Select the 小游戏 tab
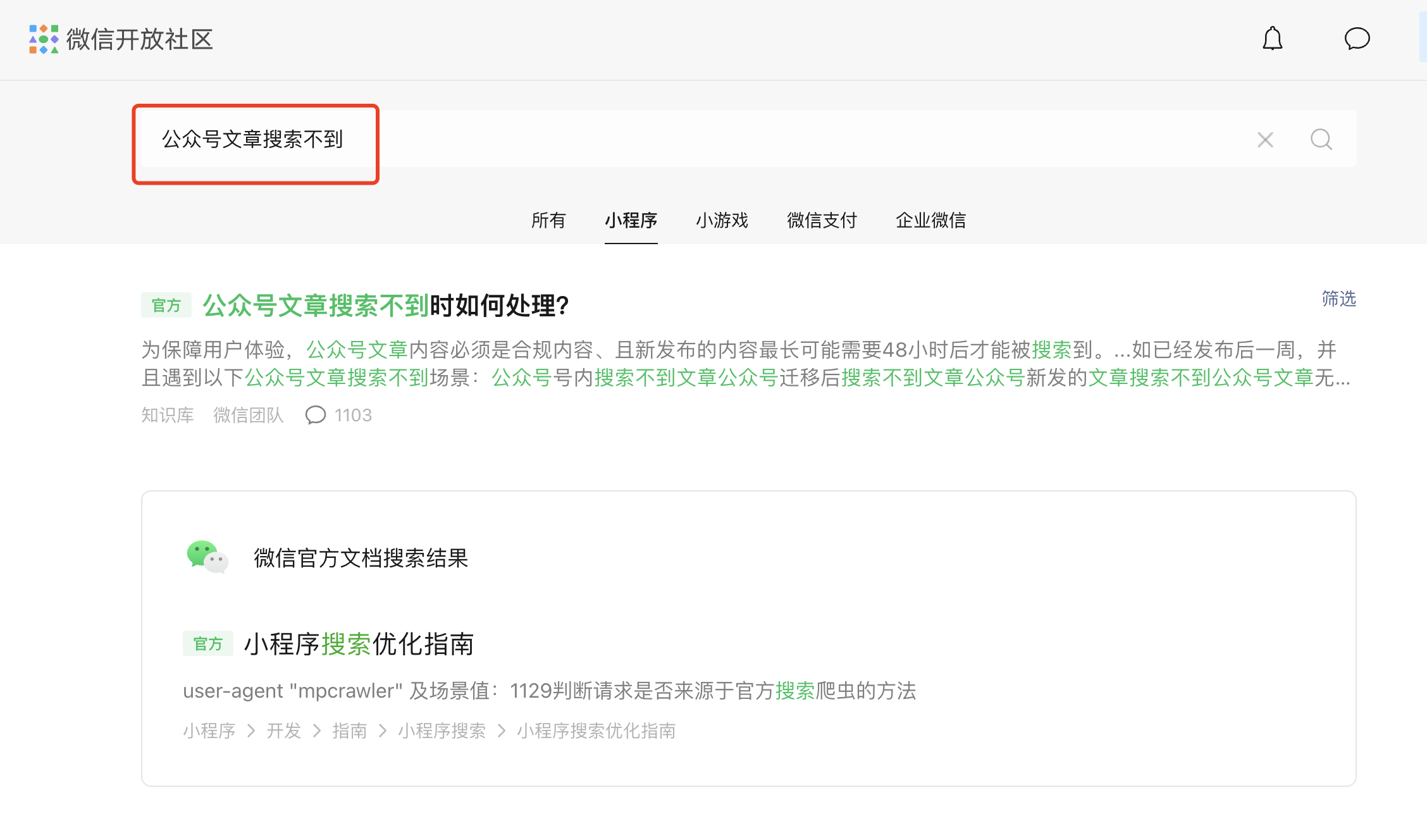 click(x=722, y=221)
